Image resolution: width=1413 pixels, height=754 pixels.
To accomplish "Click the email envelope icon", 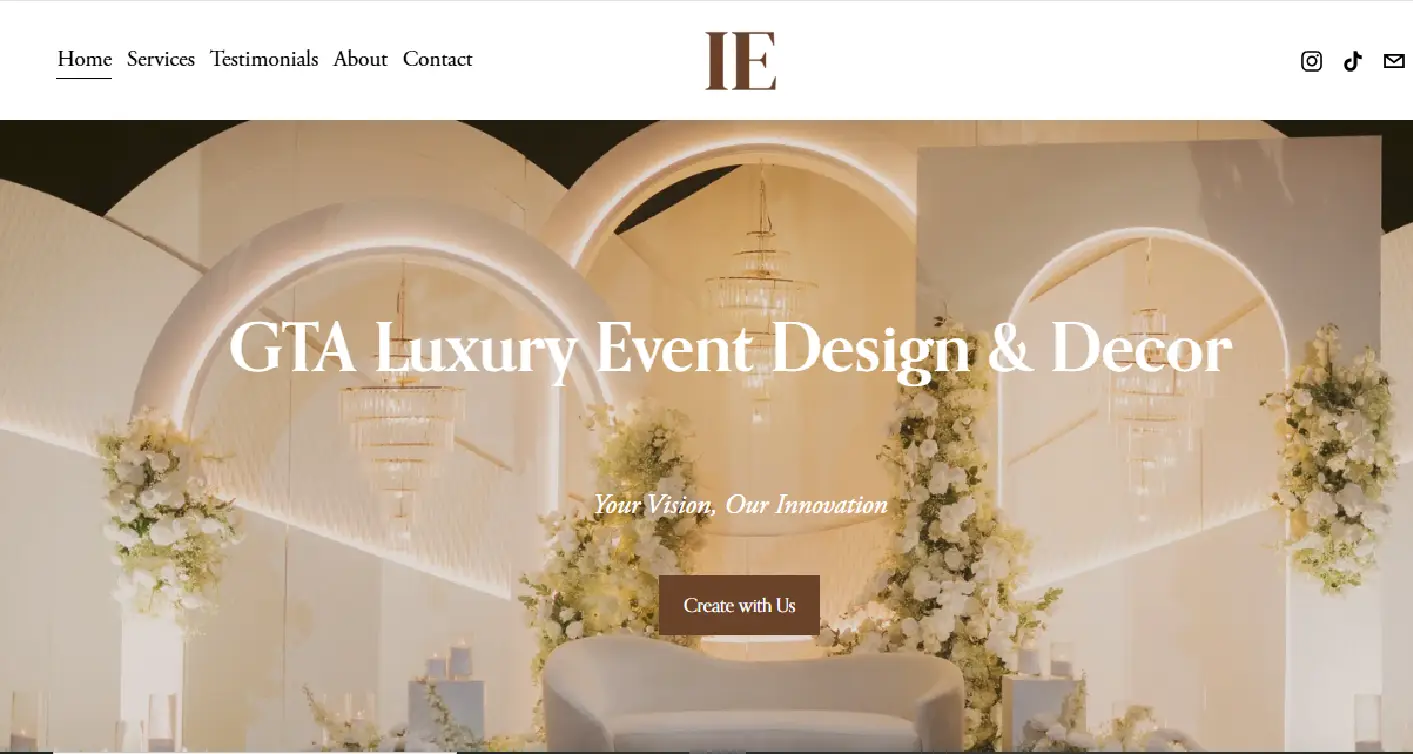I will 1394,61.
